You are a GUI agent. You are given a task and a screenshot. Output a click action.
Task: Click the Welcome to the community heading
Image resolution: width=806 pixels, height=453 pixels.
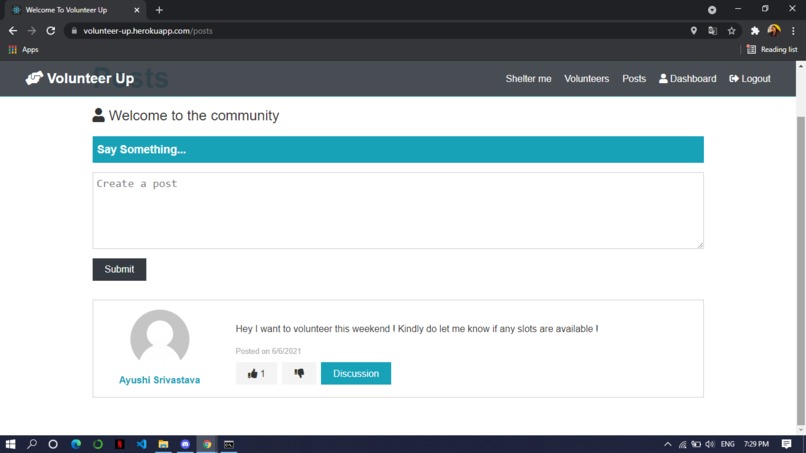[x=194, y=116]
